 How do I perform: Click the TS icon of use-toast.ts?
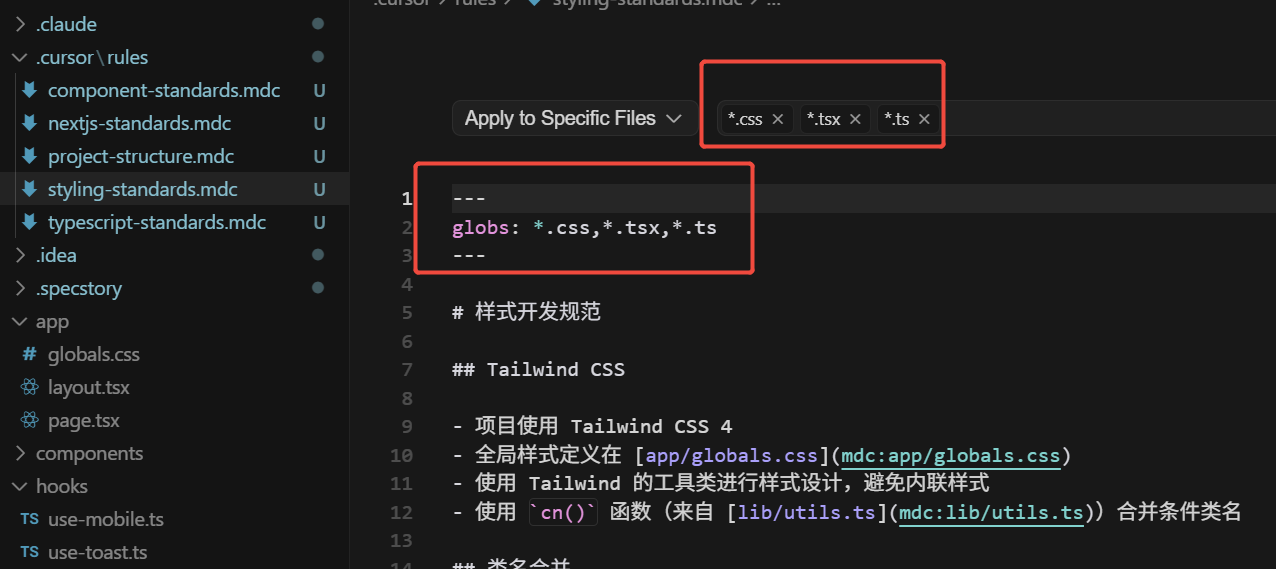point(29,553)
